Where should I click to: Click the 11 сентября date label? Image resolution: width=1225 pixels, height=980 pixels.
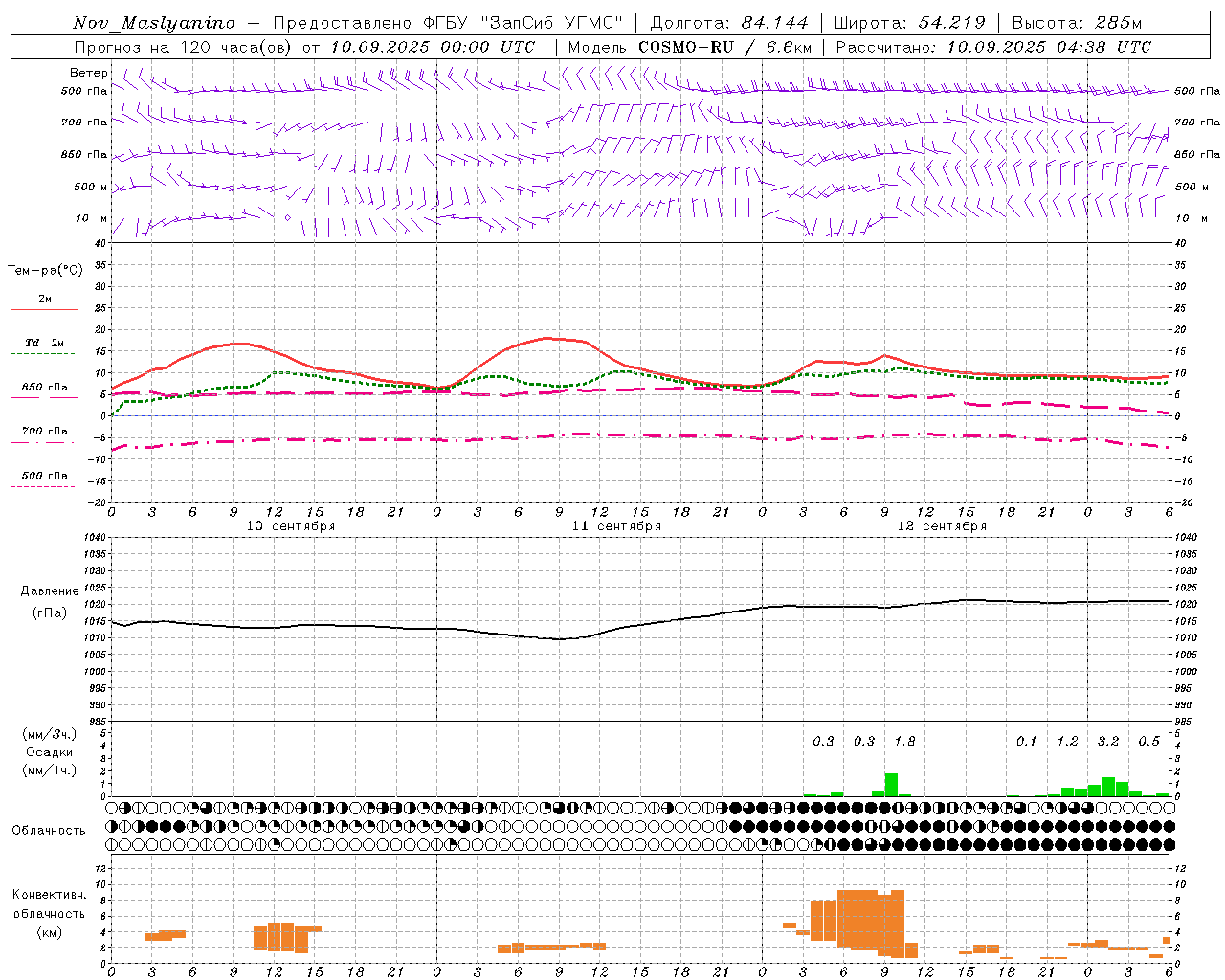(x=616, y=526)
